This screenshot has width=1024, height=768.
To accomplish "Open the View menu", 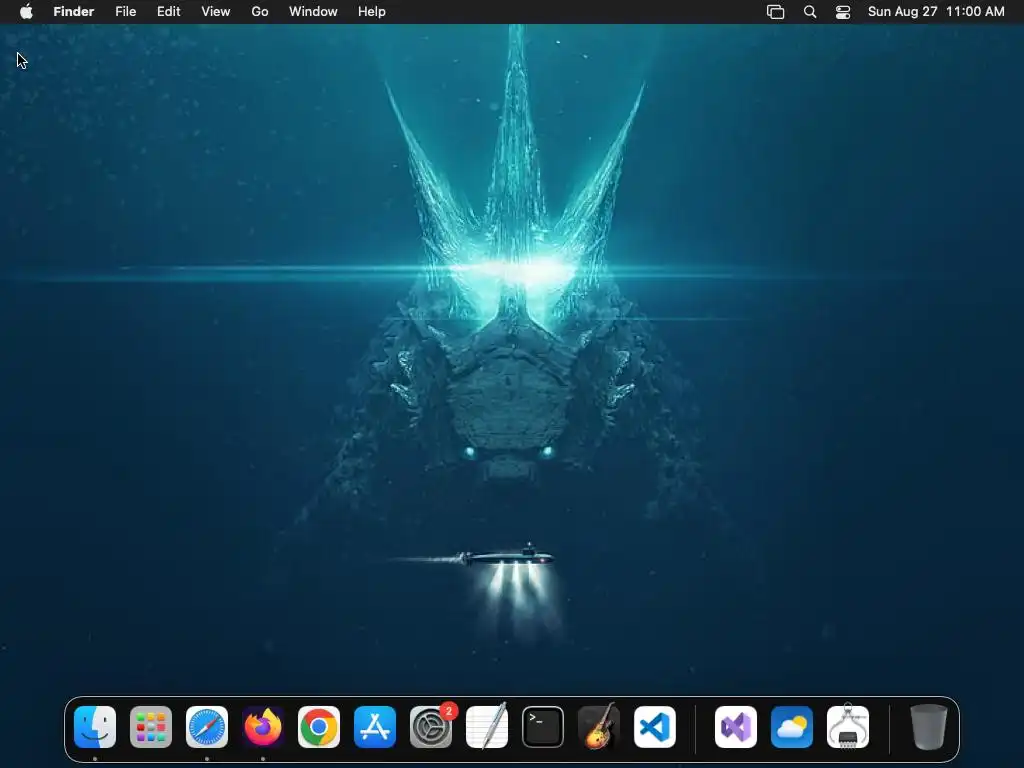I will (216, 11).
